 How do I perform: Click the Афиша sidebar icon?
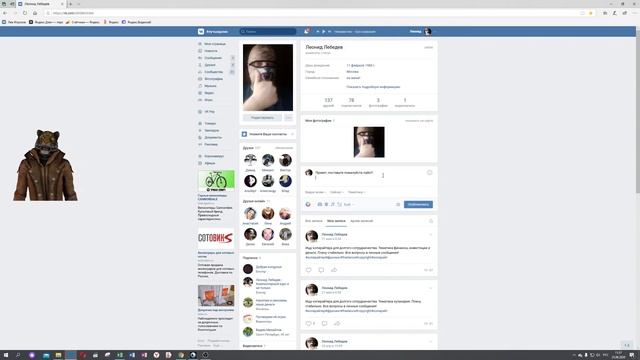click(x=200, y=163)
